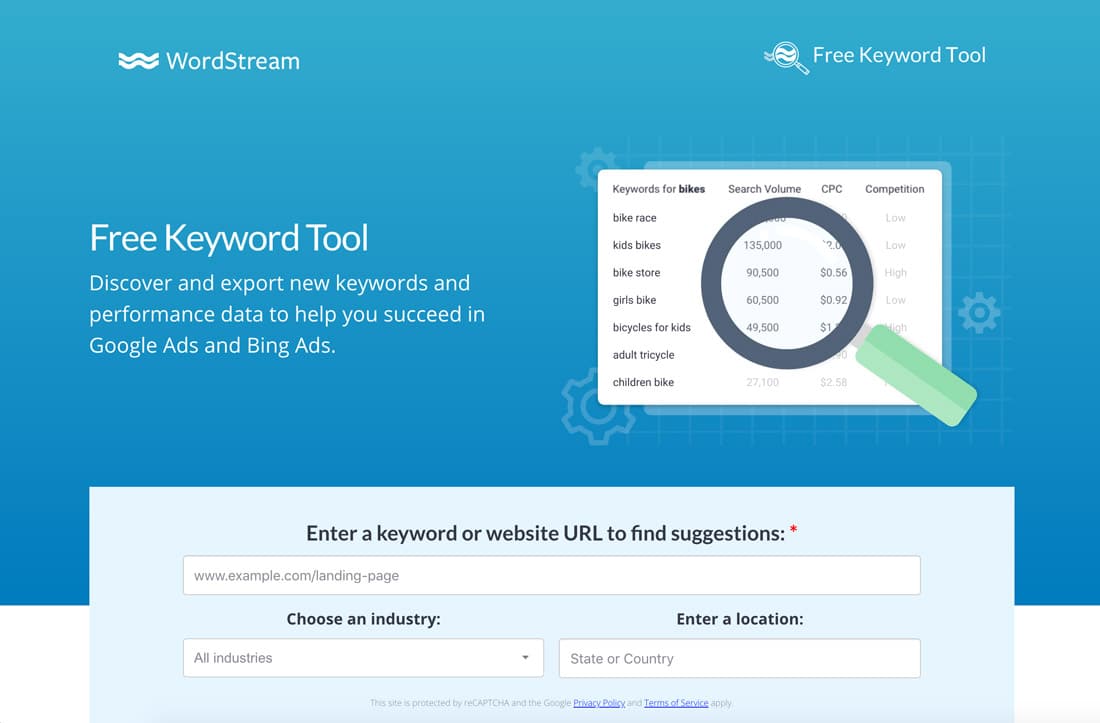
Task: Click the 'Enter a location:' label
Action: coord(739,619)
